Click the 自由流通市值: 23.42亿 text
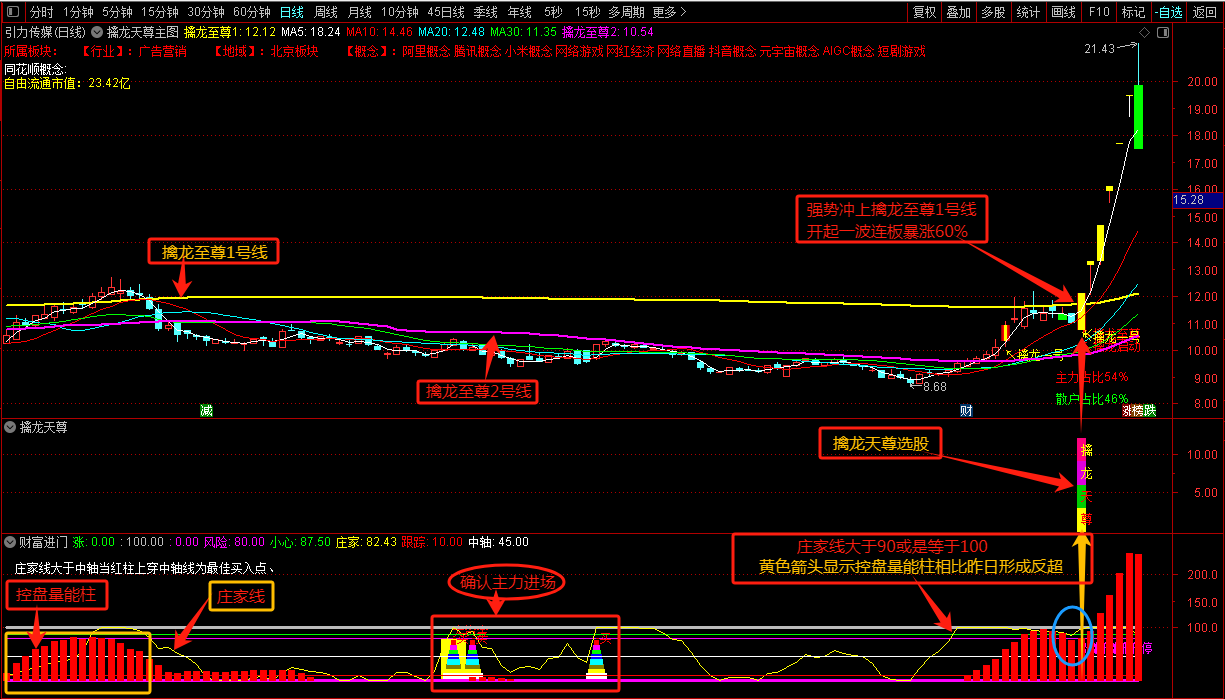Screen dimensions: 1225x699 coord(67,83)
